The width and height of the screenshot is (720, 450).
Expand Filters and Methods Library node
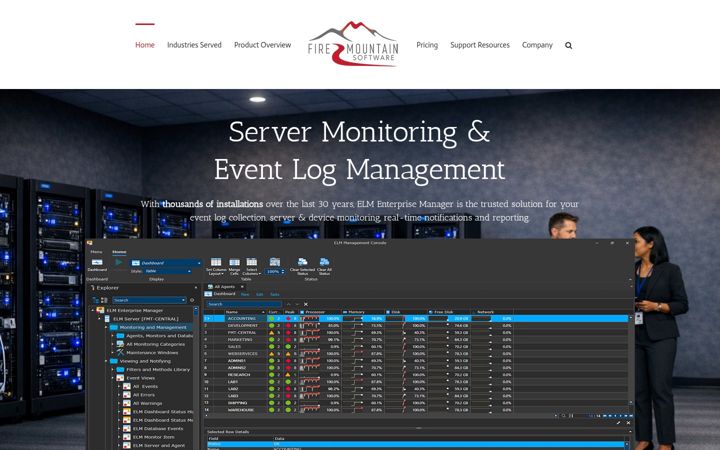112,369
